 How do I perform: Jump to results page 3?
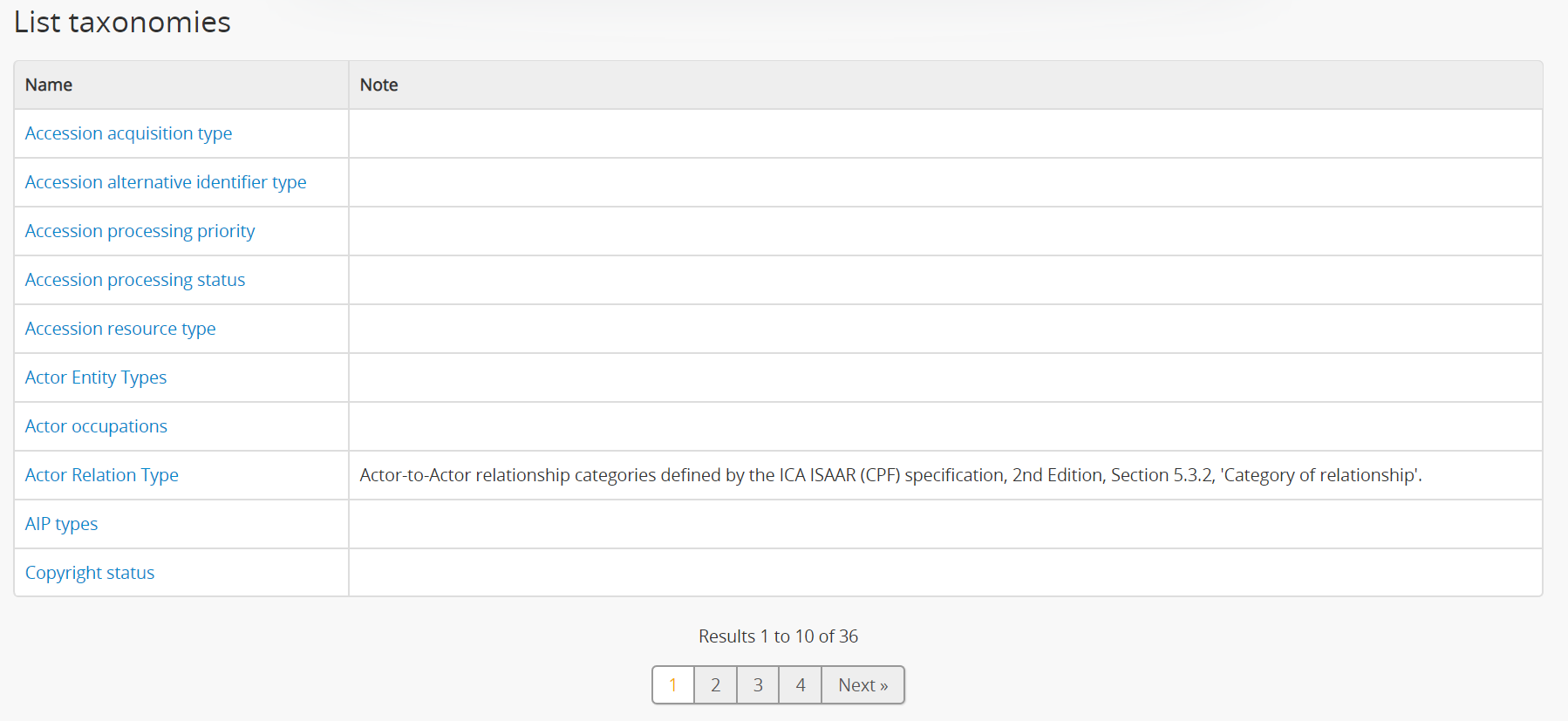758,685
